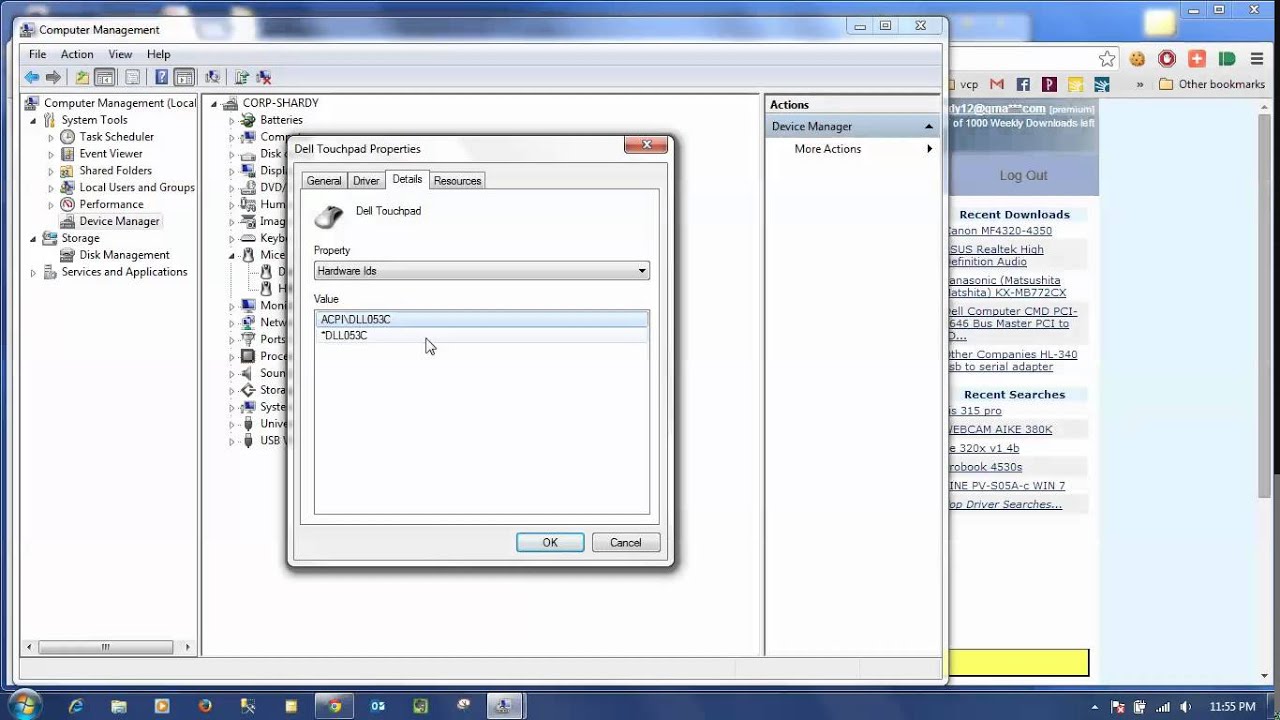
Task: Open the File menu
Action: [x=37, y=54]
